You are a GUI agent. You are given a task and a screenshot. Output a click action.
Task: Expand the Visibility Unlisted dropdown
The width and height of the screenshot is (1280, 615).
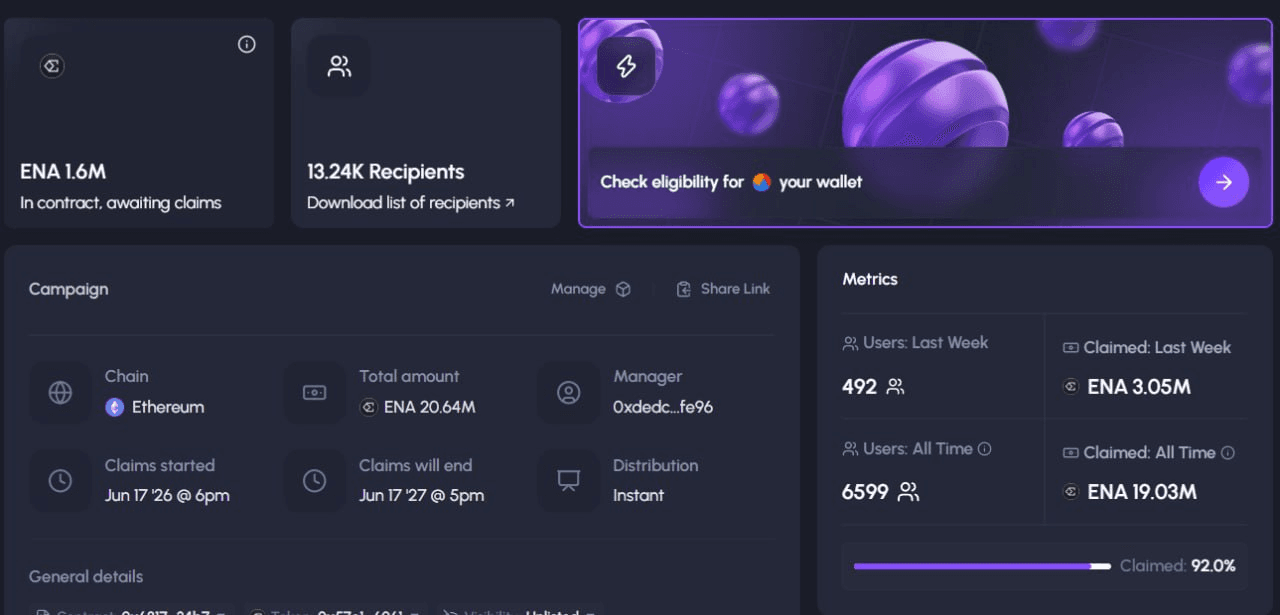[x=520, y=612]
